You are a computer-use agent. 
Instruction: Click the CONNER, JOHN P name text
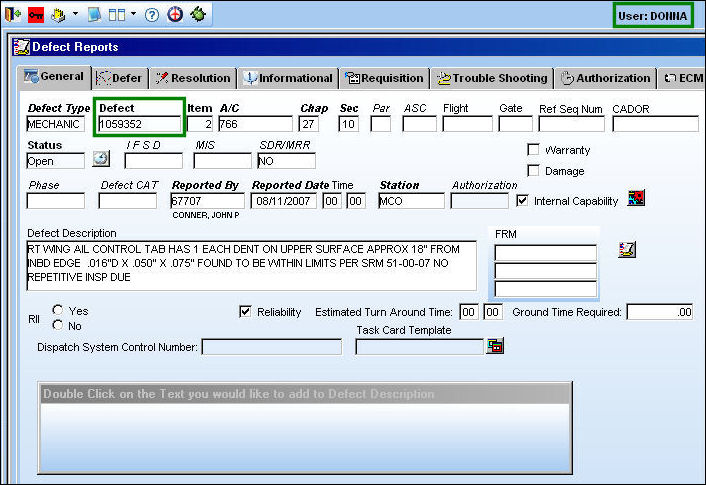(206, 215)
